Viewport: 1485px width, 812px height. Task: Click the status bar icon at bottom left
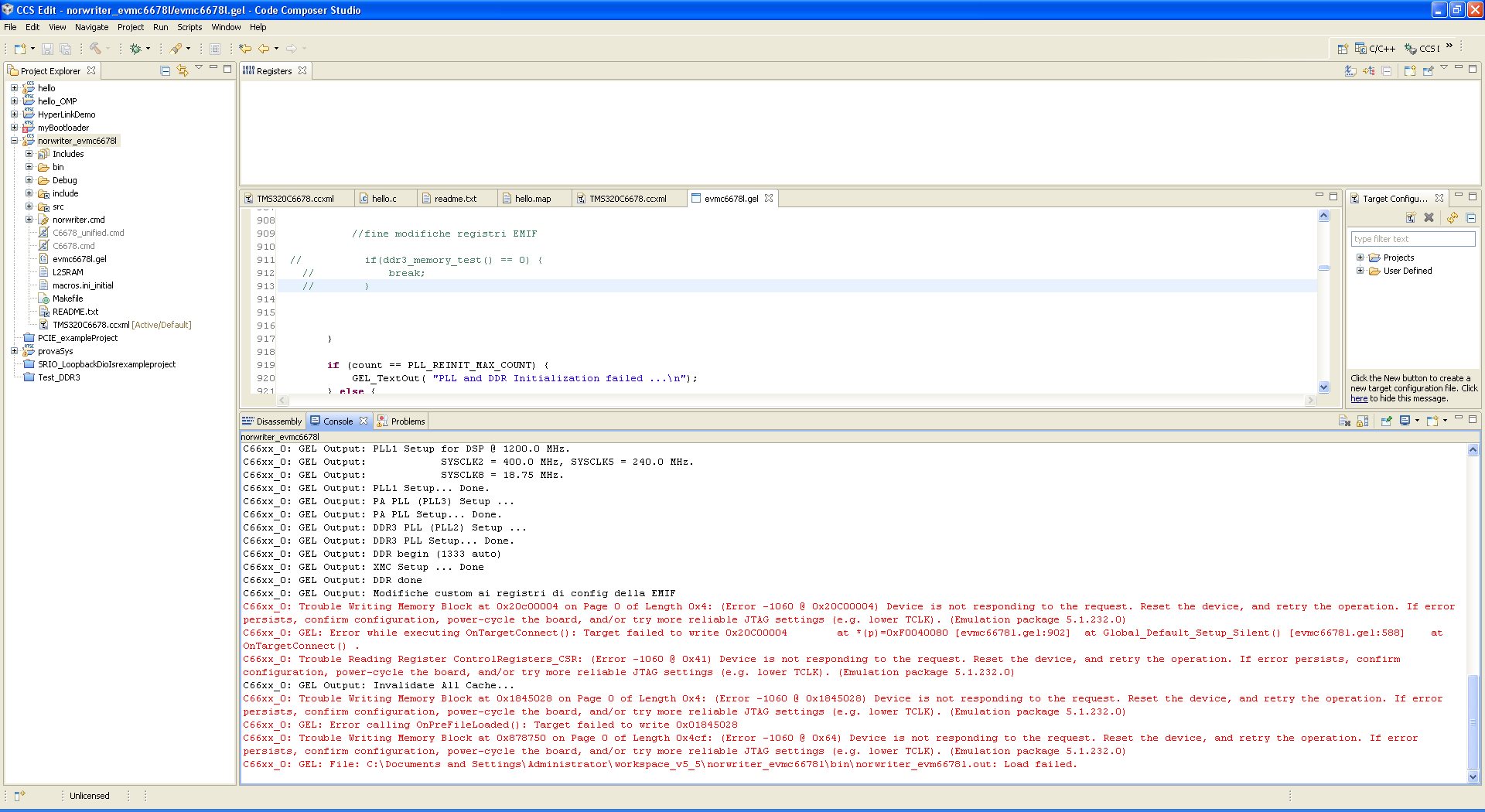[19, 796]
